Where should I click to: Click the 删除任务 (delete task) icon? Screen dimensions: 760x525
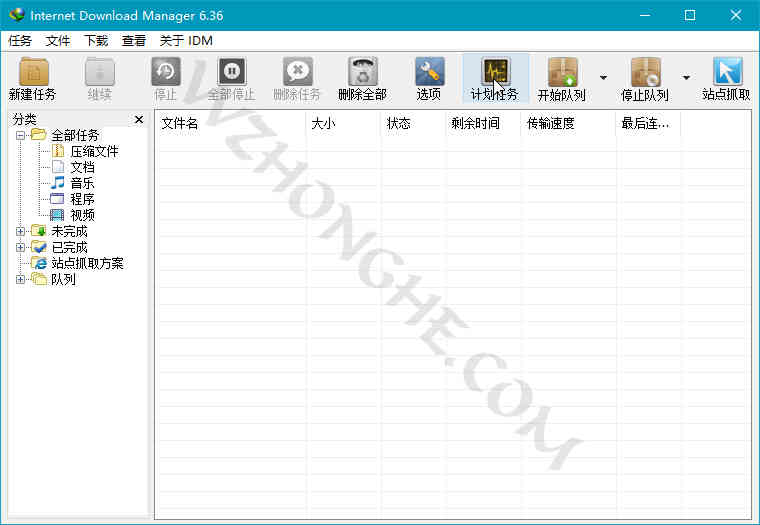coord(298,72)
